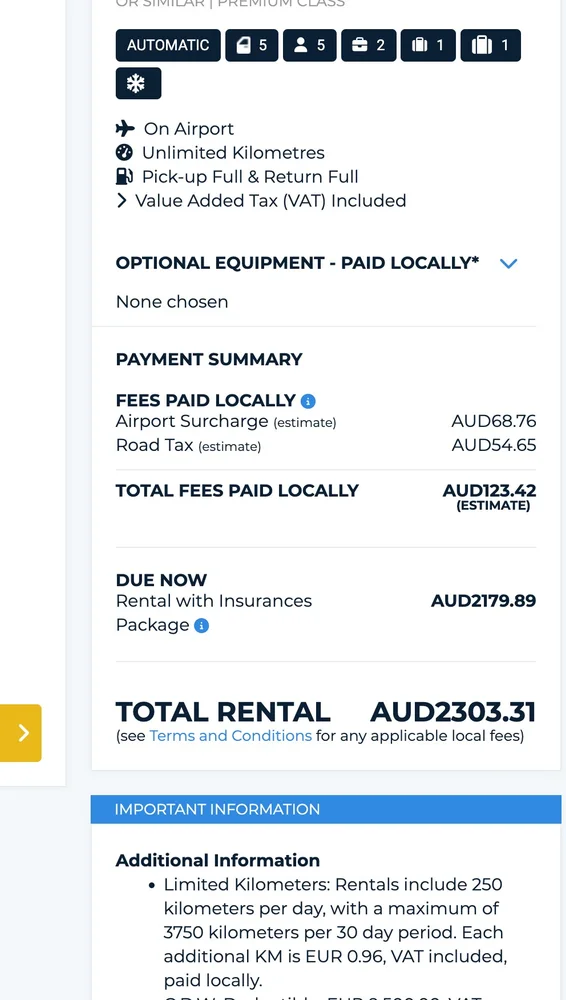Expand Value Added Tax Included arrow
The height and width of the screenshot is (1000, 566).
point(121,201)
